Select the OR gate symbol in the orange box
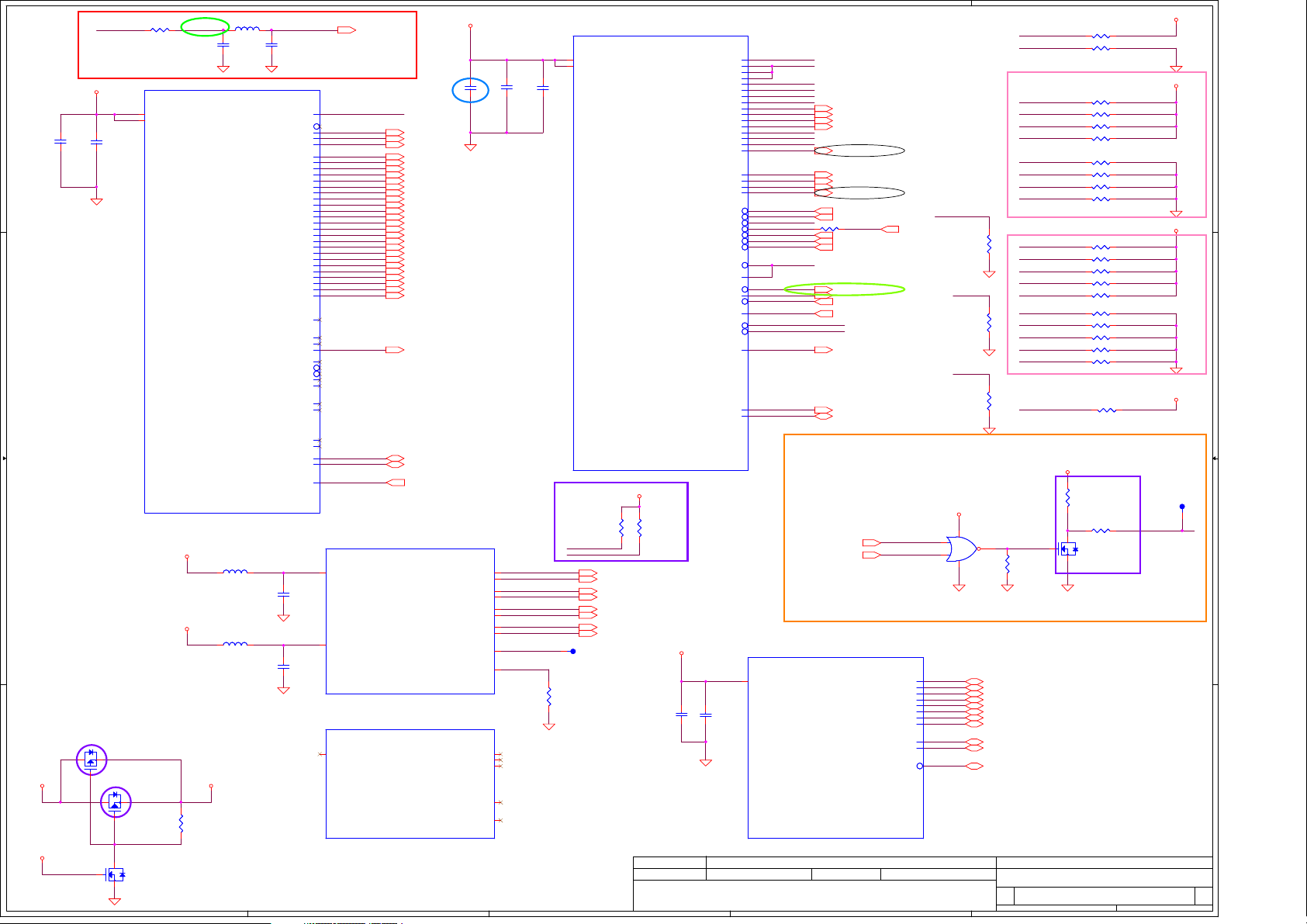This screenshot has width=1307, height=924. [x=962, y=549]
